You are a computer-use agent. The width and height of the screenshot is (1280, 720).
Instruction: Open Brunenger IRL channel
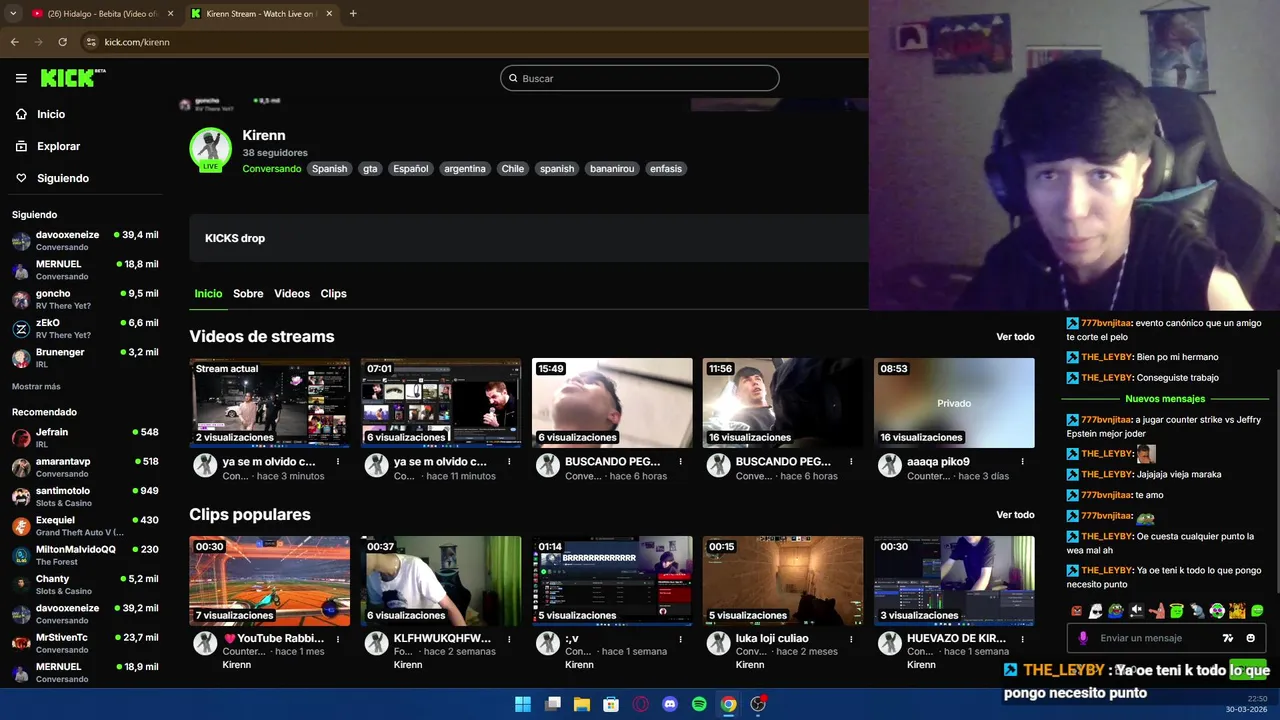tap(85, 357)
